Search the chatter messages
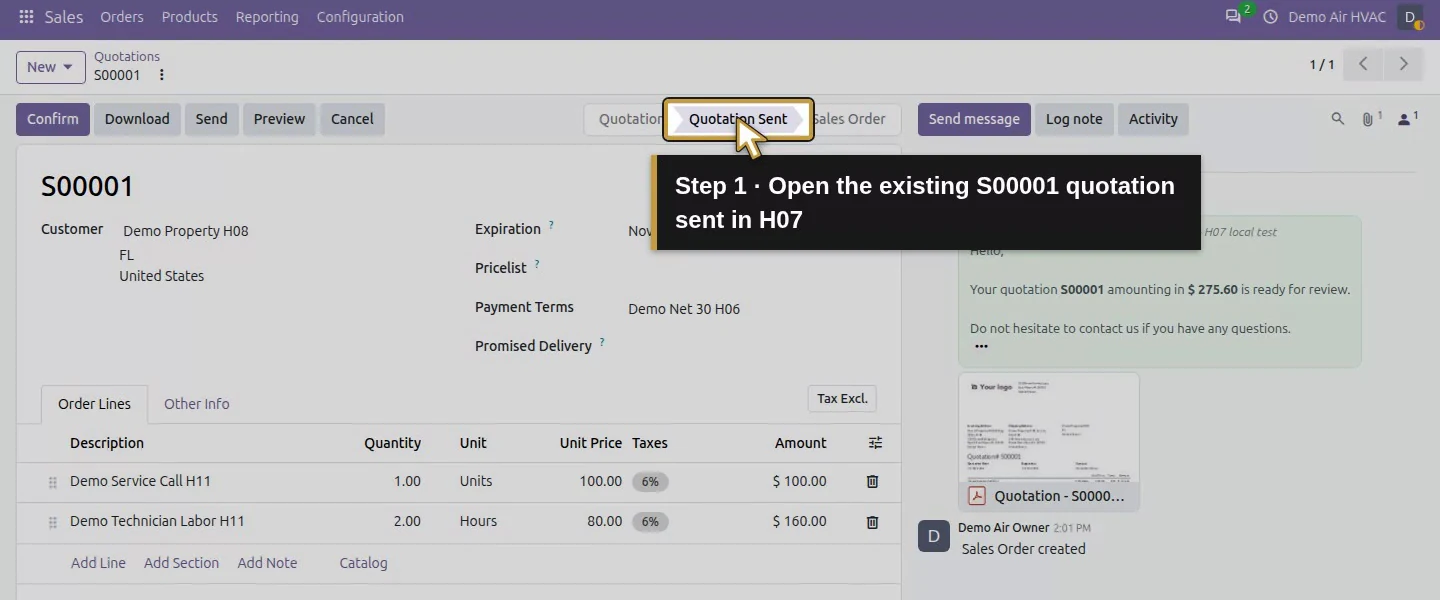 (1337, 119)
